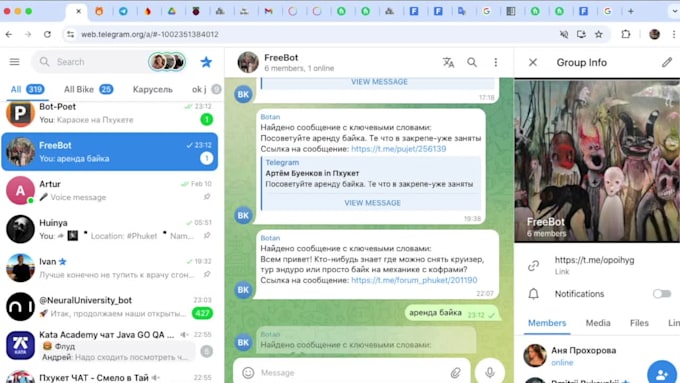The width and height of the screenshot is (680, 383).
Task: Close the Group Info panel
Action: coord(533,62)
